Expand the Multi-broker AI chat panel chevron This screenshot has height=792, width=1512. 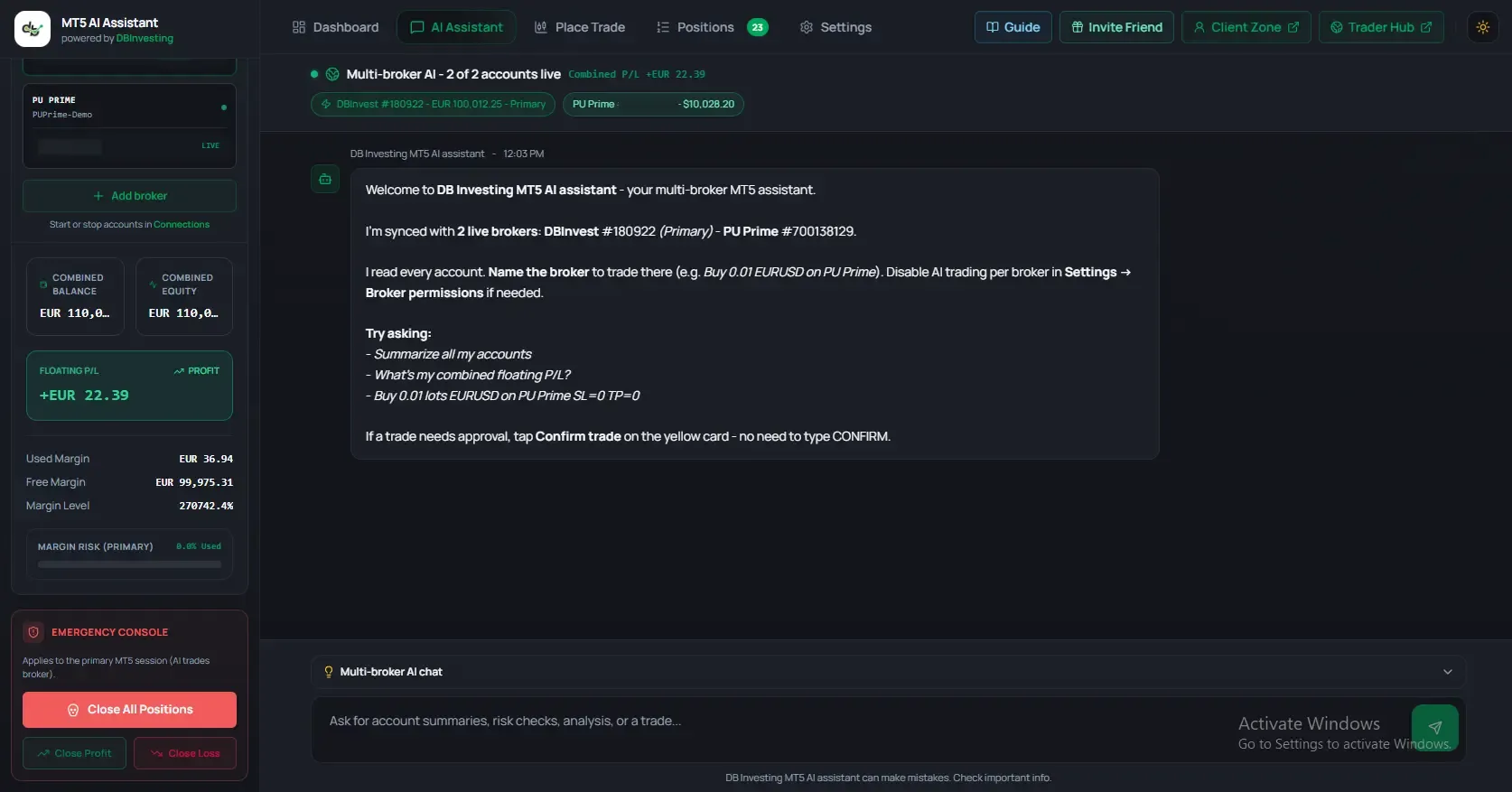point(1448,672)
